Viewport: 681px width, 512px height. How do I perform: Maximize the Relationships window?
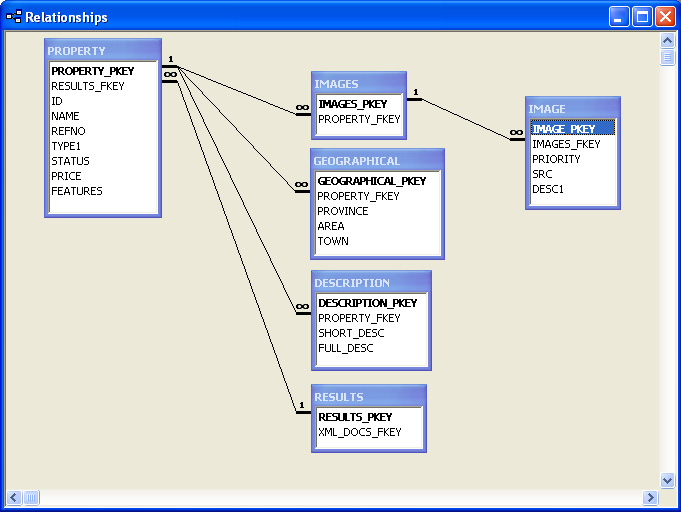[642, 17]
